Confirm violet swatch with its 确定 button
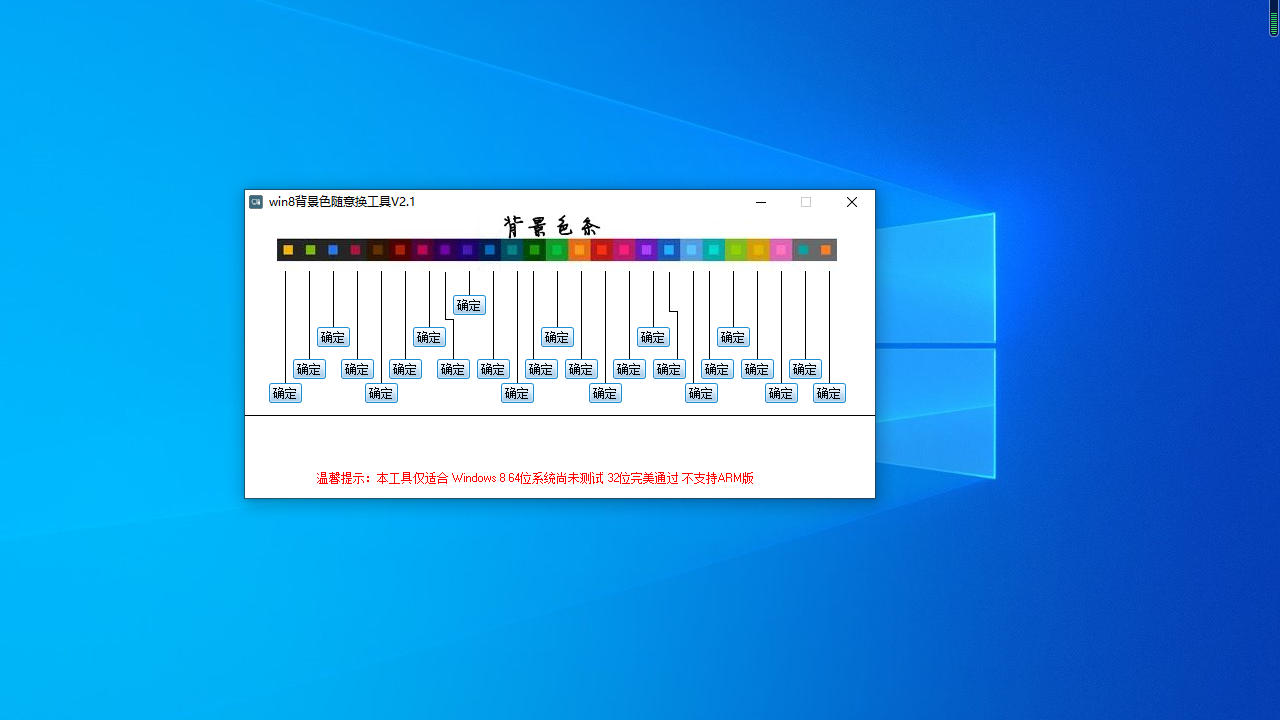Image resolution: width=1280 pixels, height=720 pixels. 653,337
